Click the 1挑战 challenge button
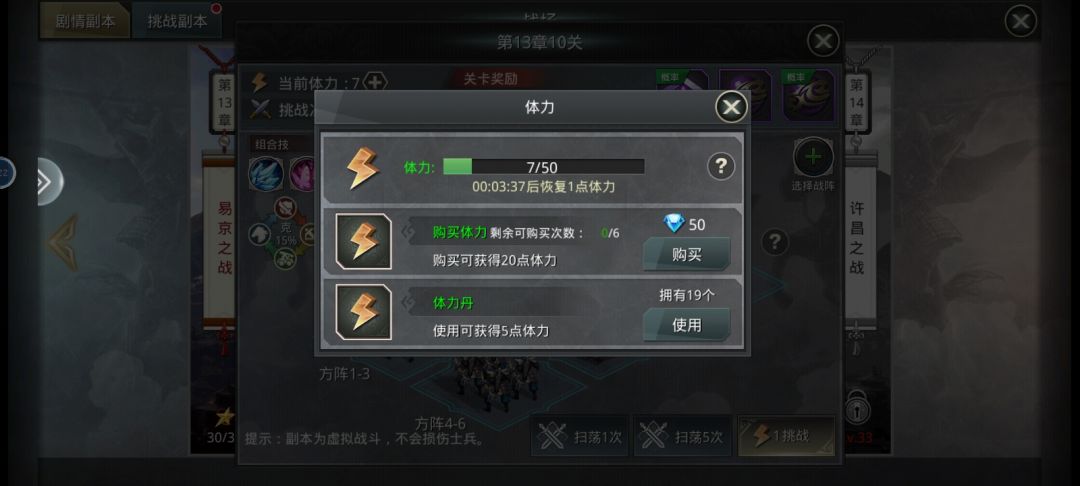Screen dimensions: 1080x486 point(786,436)
